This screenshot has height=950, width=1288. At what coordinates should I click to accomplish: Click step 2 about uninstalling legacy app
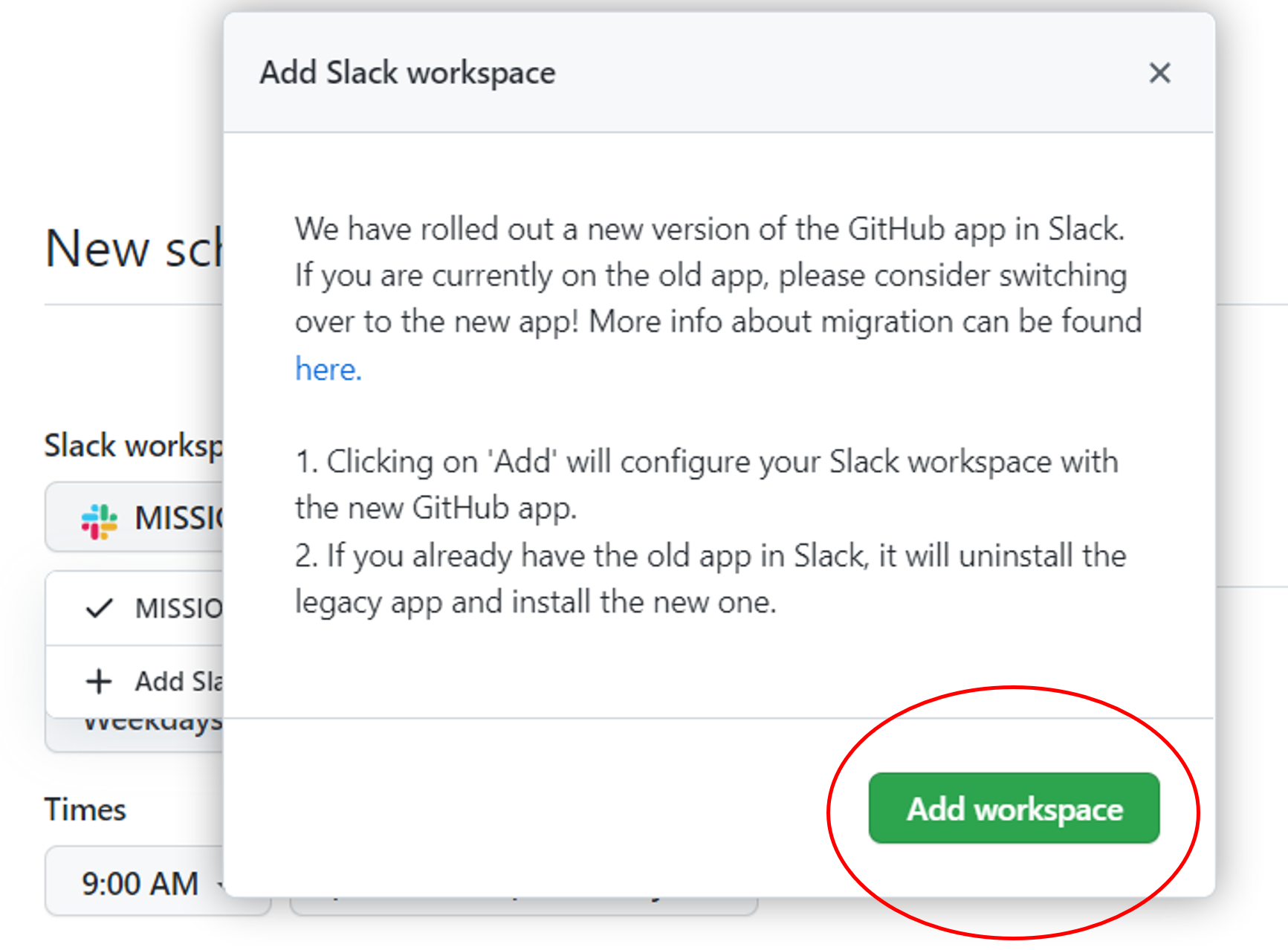(710, 578)
